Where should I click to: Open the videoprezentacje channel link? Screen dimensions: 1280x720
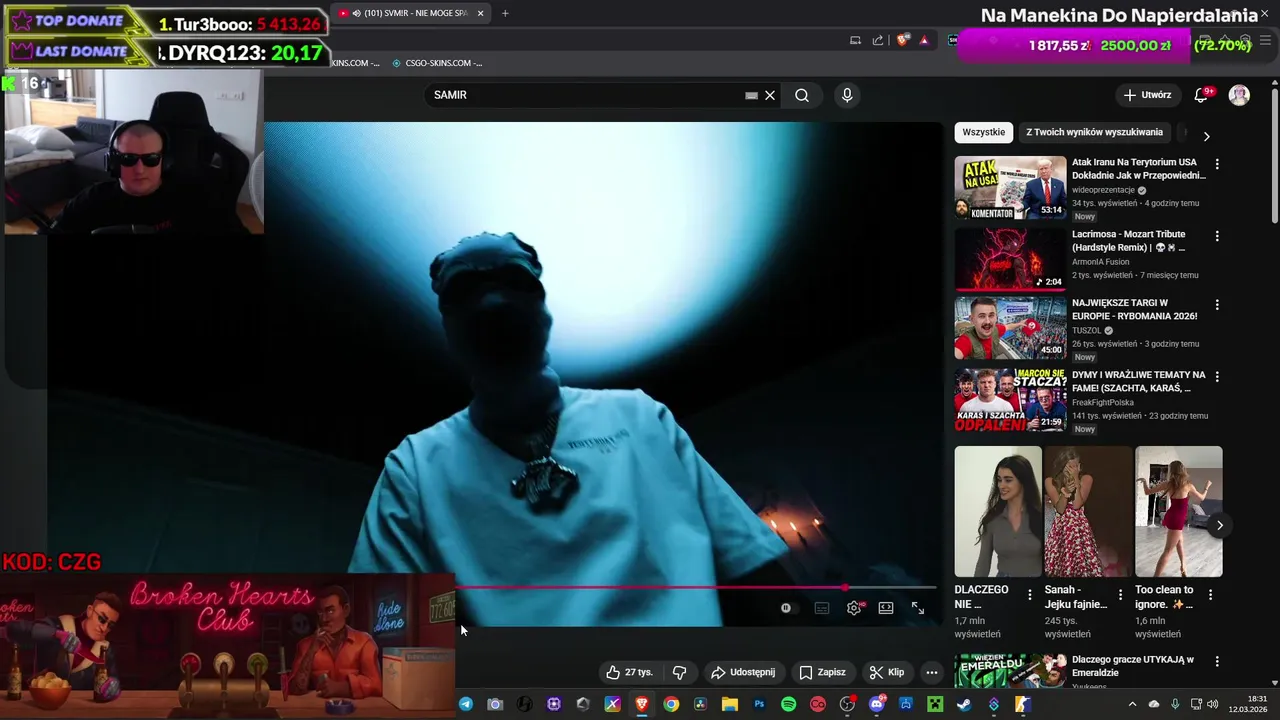(x=1103, y=190)
